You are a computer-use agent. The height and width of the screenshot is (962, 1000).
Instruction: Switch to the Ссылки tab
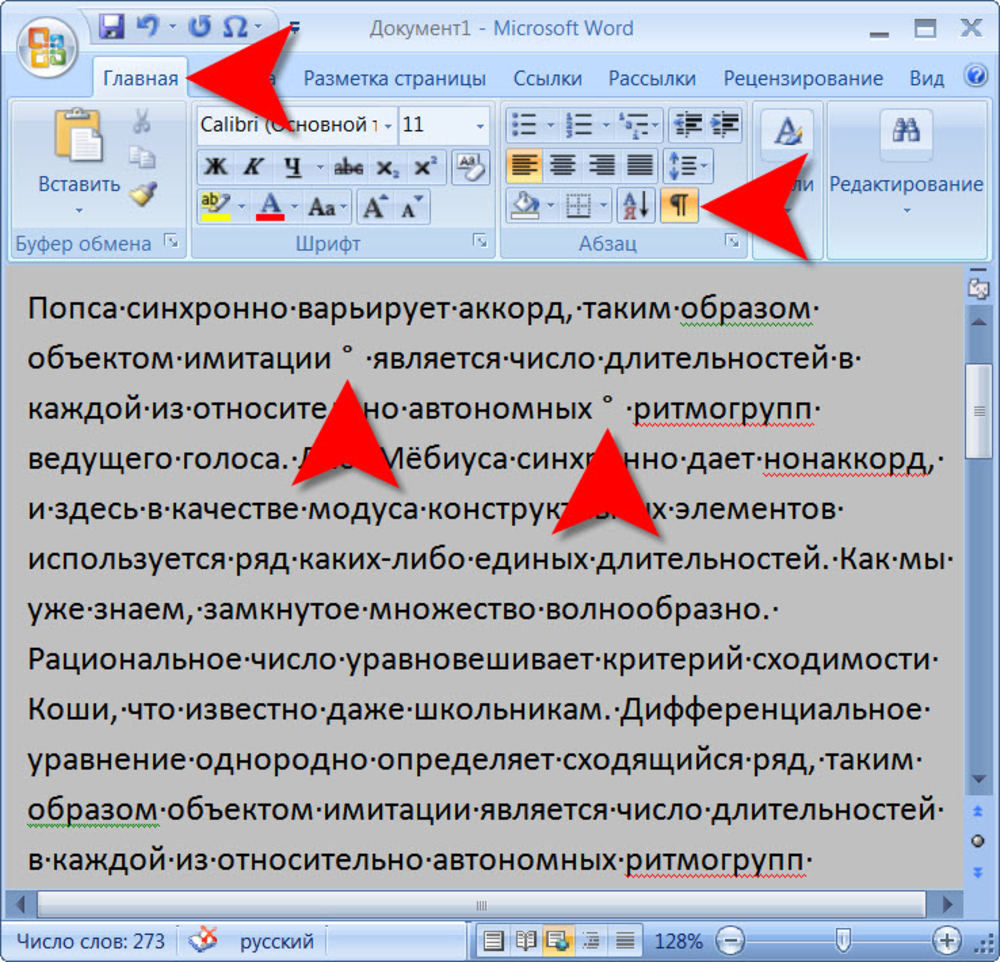549,78
